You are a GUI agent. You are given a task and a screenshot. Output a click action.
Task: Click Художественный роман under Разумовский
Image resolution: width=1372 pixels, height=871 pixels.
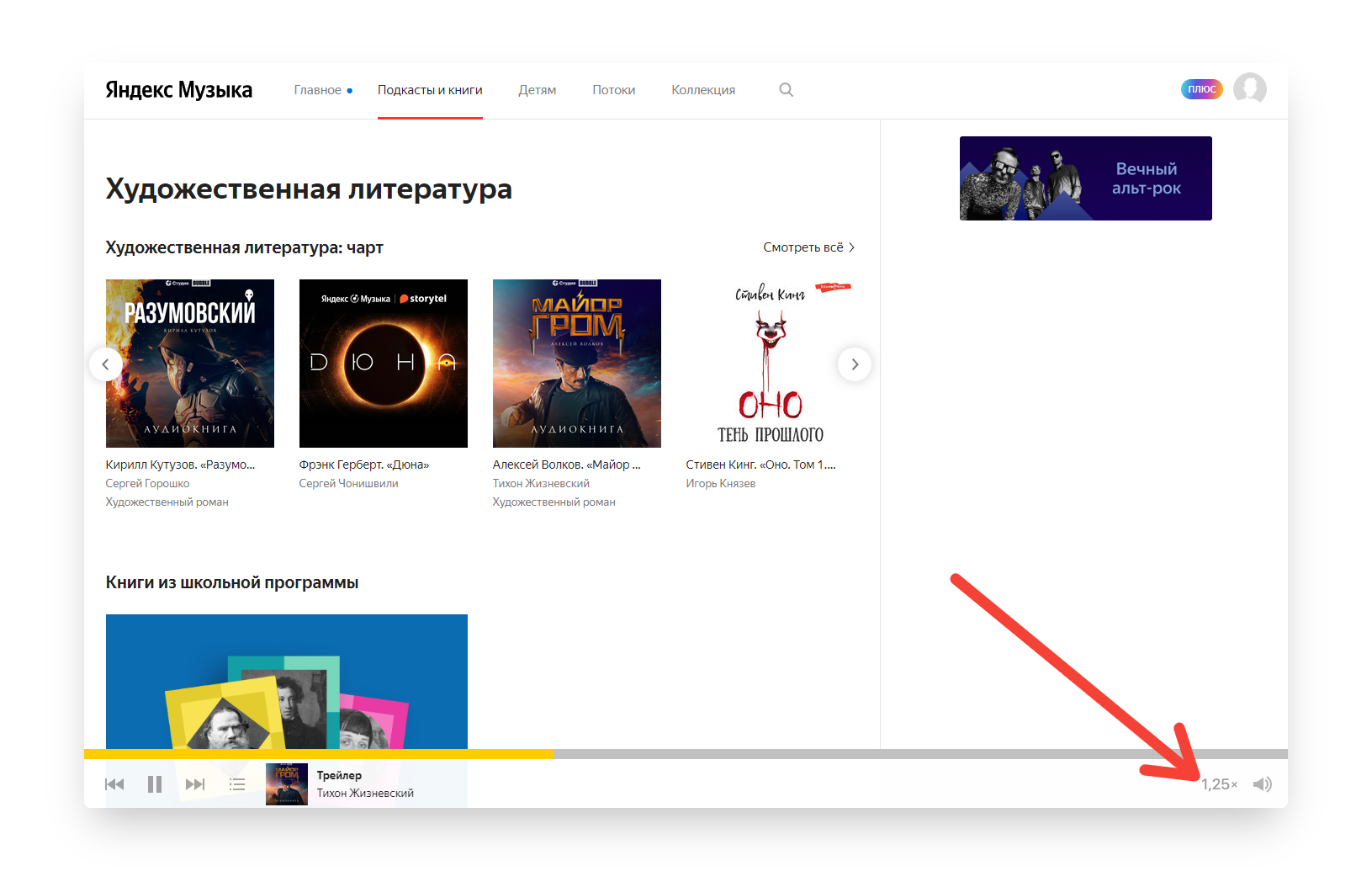pos(167,502)
